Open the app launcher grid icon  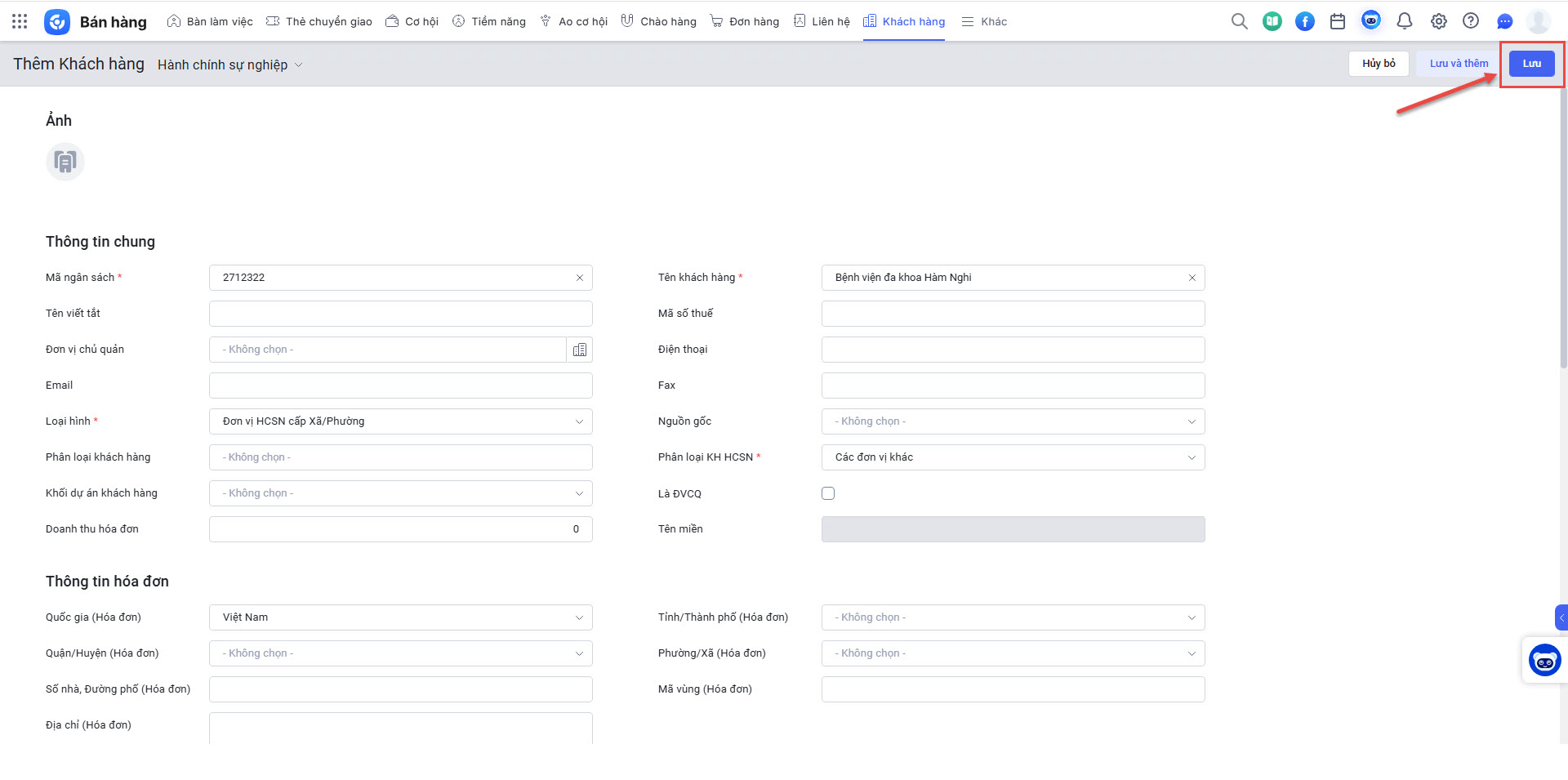click(20, 21)
